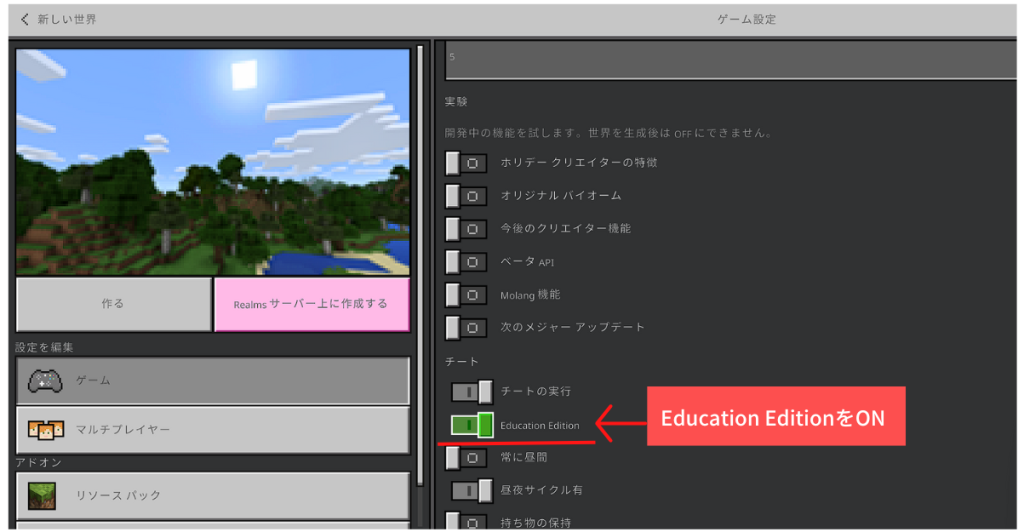The image size is (1024, 532).
Task: Enable 持ち物の保持 toggle
Action: coord(466,521)
